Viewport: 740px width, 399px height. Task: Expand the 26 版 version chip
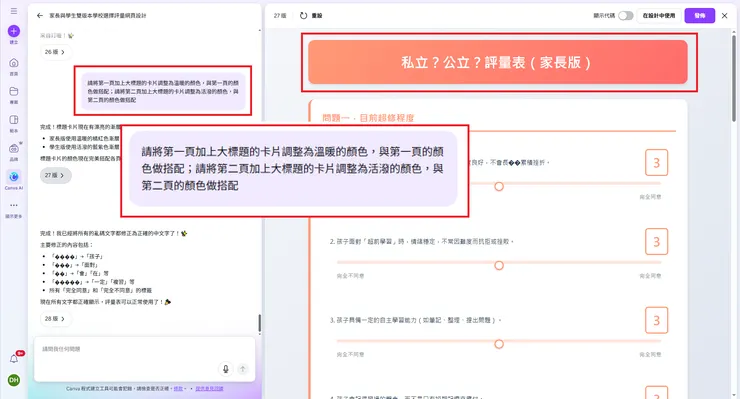pyautogui.click(x=55, y=52)
